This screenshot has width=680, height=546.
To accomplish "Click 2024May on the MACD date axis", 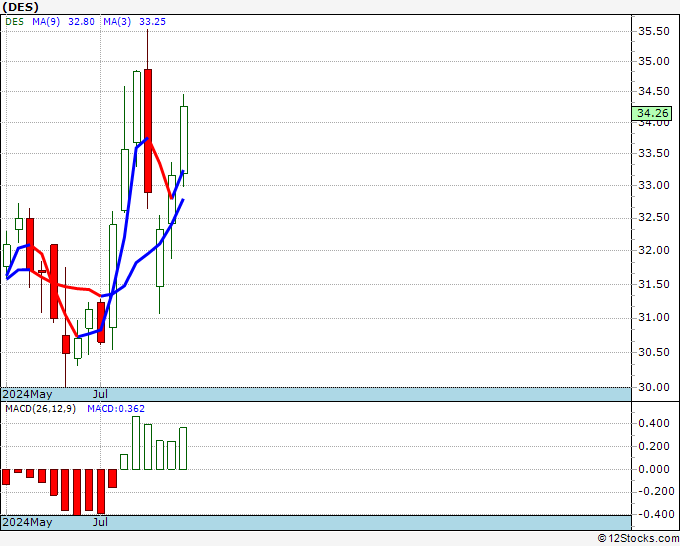I will click(x=27, y=522).
